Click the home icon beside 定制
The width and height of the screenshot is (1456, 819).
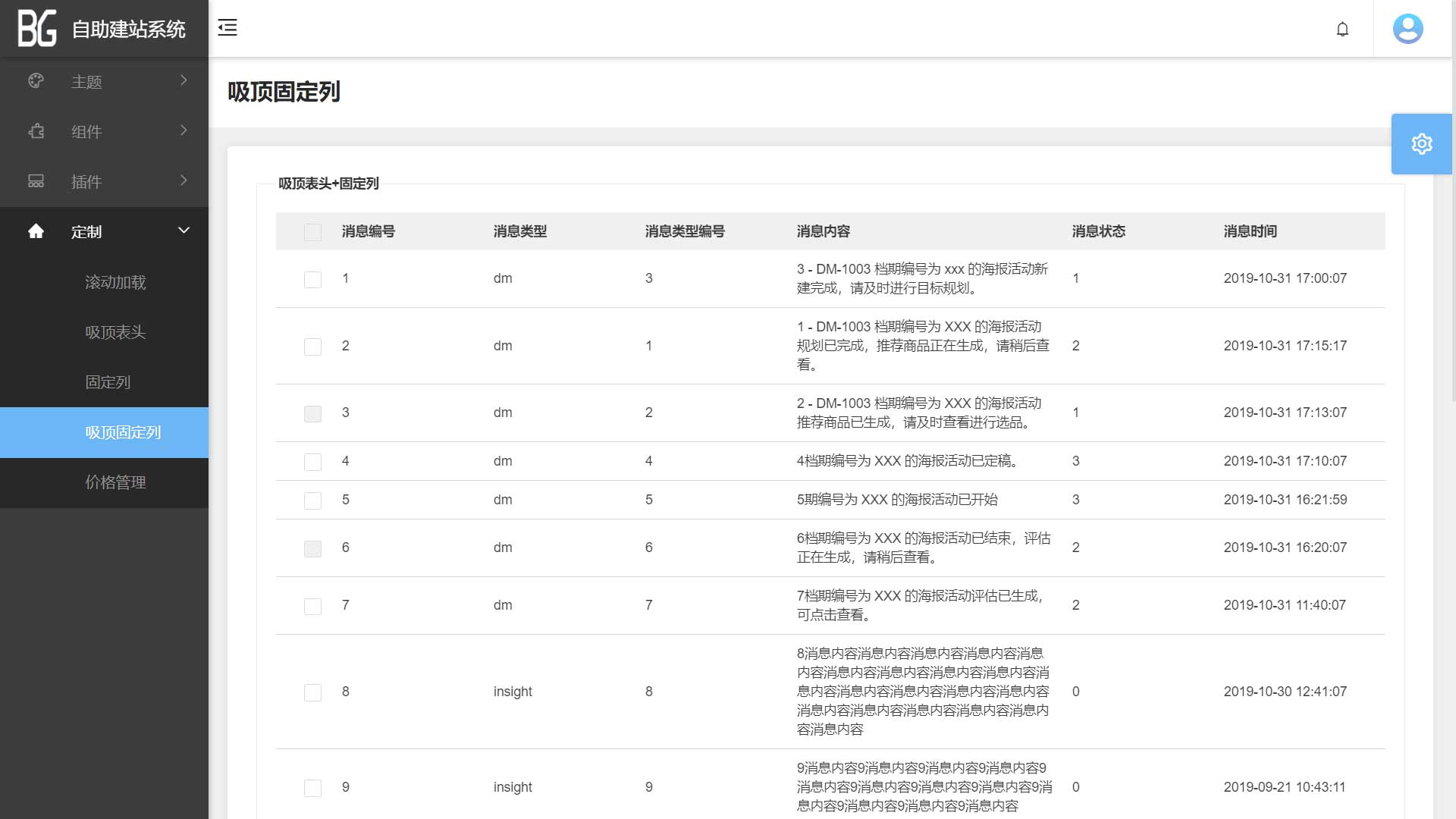point(36,231)
